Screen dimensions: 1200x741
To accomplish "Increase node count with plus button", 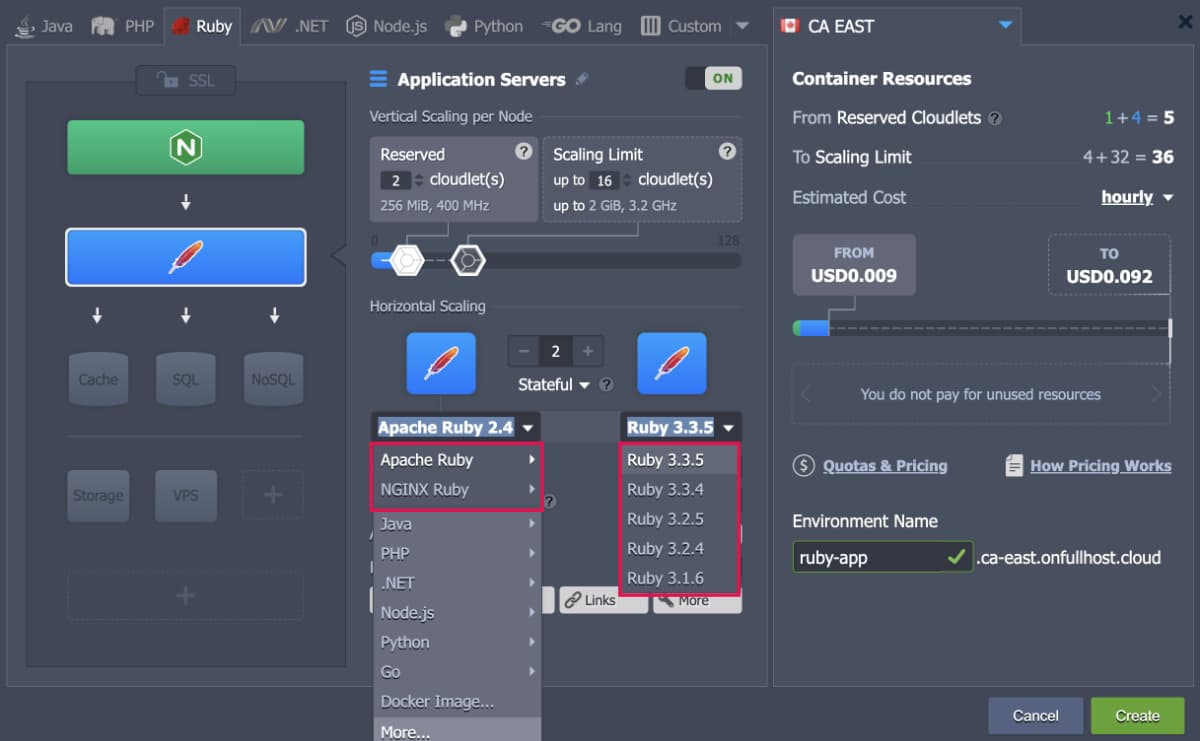I will (588, 351).
